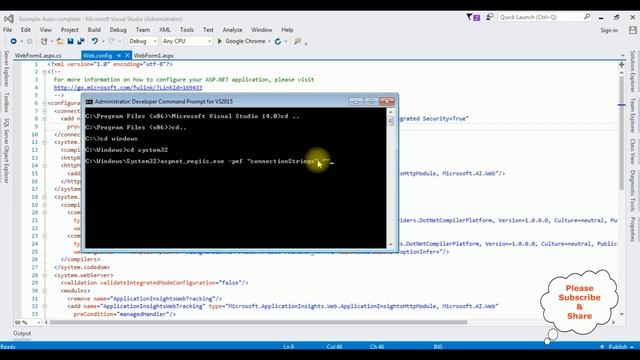Viewport: 640px width, 360px height.
Task: Click the navigate backward toolbar icon
Action: pyautogui.click(x=13, y=41)
